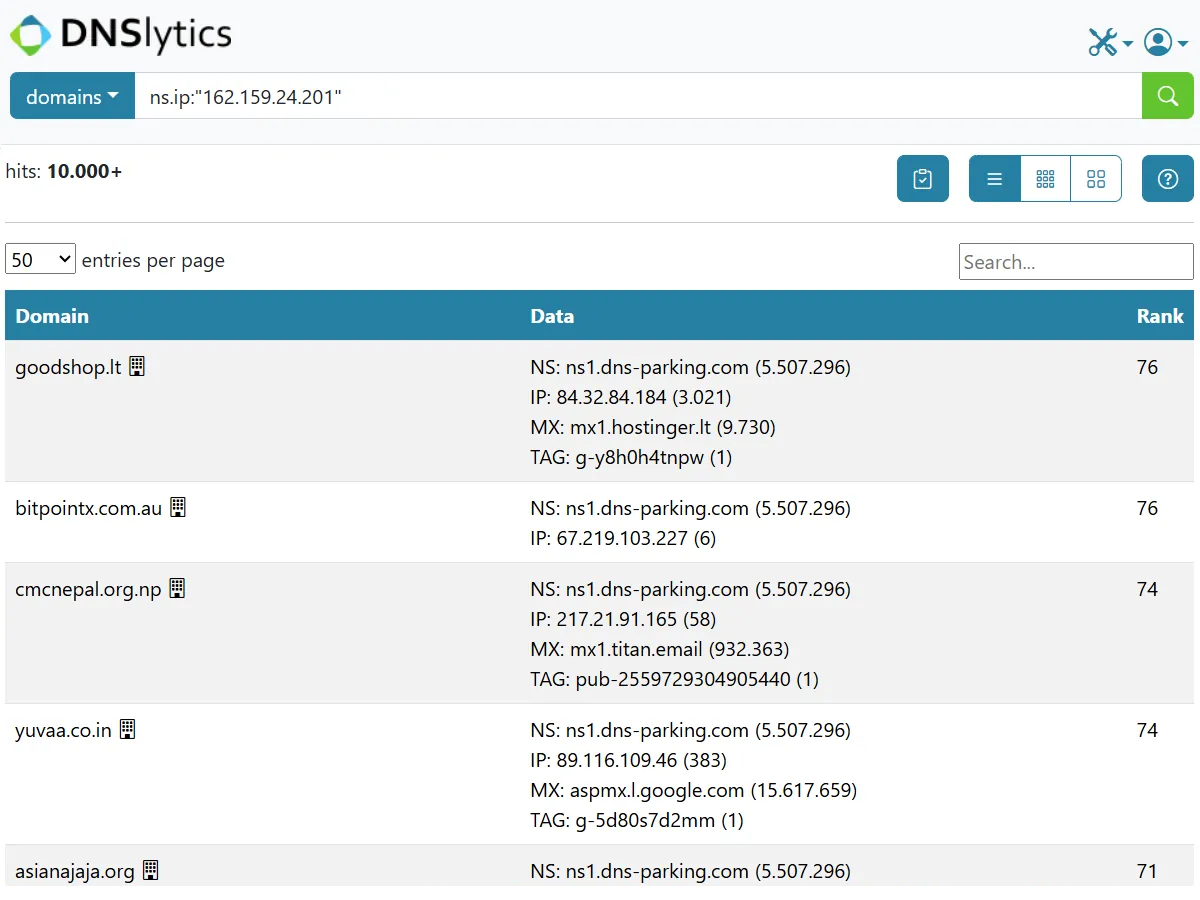The image size is (1200, 900).
Task: Click the search query input field
Action: point(638,96)
